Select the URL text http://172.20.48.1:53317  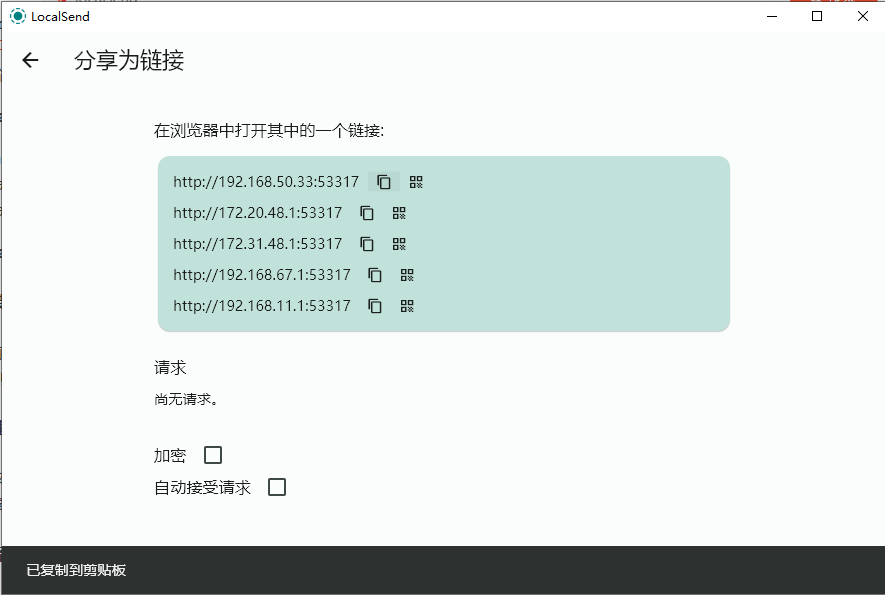258,212
